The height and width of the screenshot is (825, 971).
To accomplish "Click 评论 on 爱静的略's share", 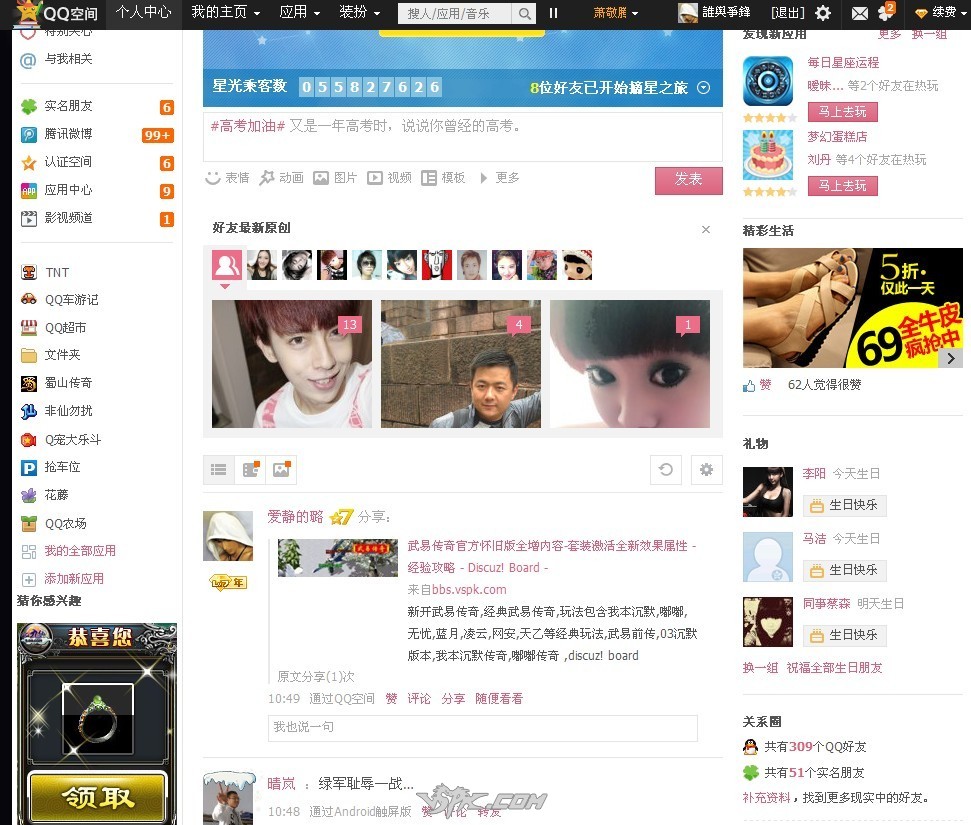I will (x=419, y=699).
